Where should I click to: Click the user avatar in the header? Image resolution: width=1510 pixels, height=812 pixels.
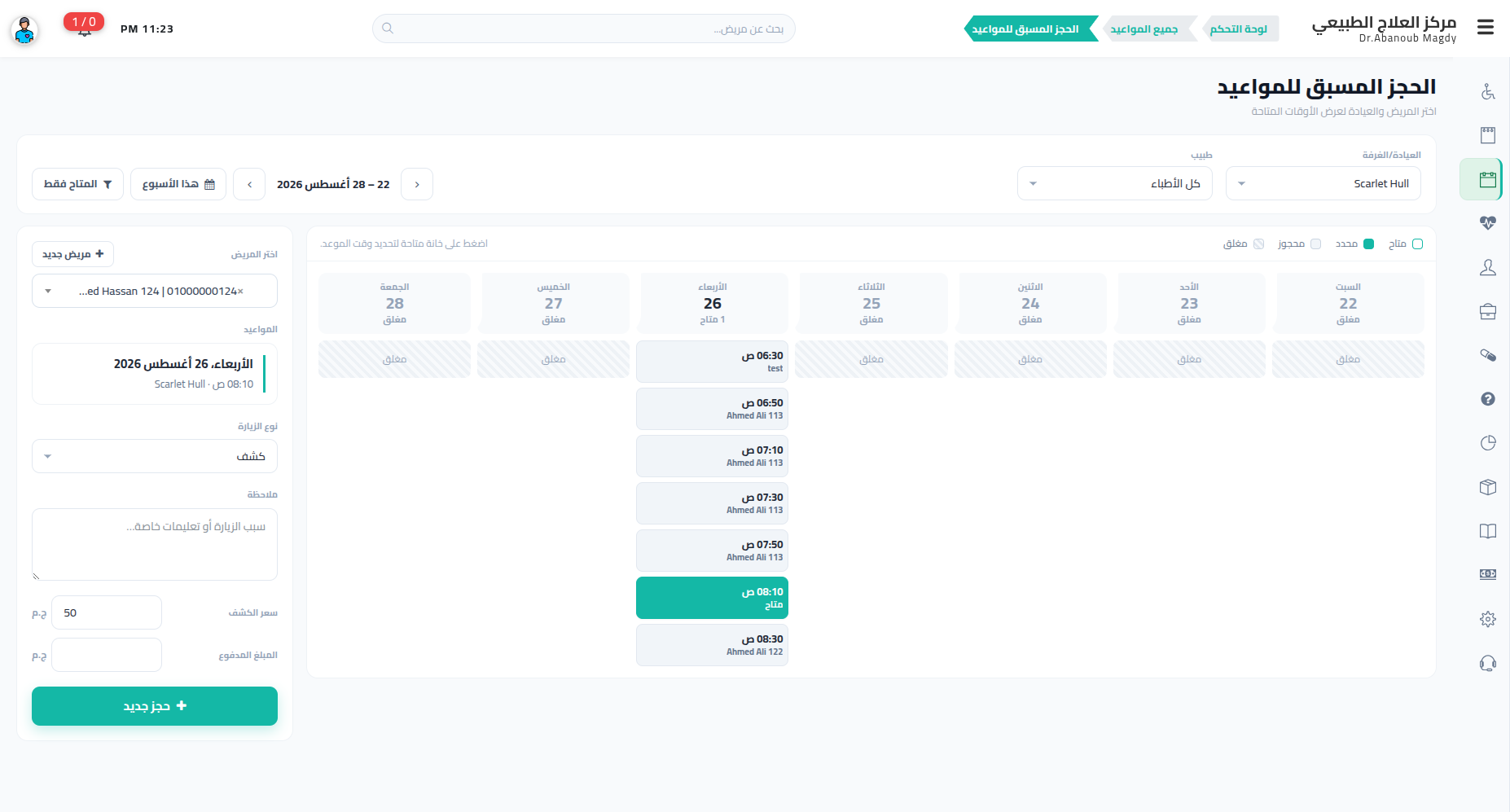[x=24, y=30]
